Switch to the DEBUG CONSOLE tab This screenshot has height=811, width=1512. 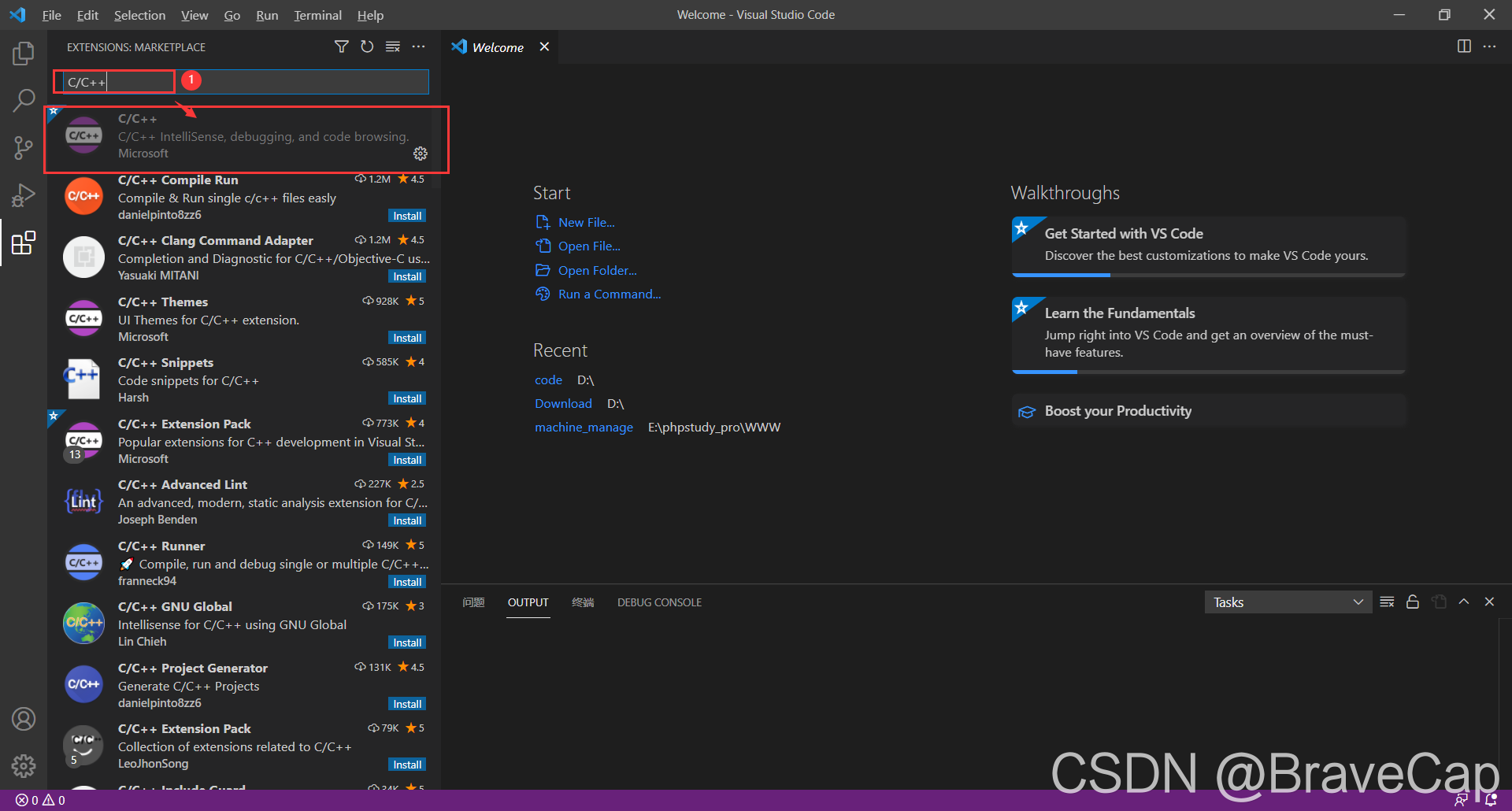click(659, 602)
